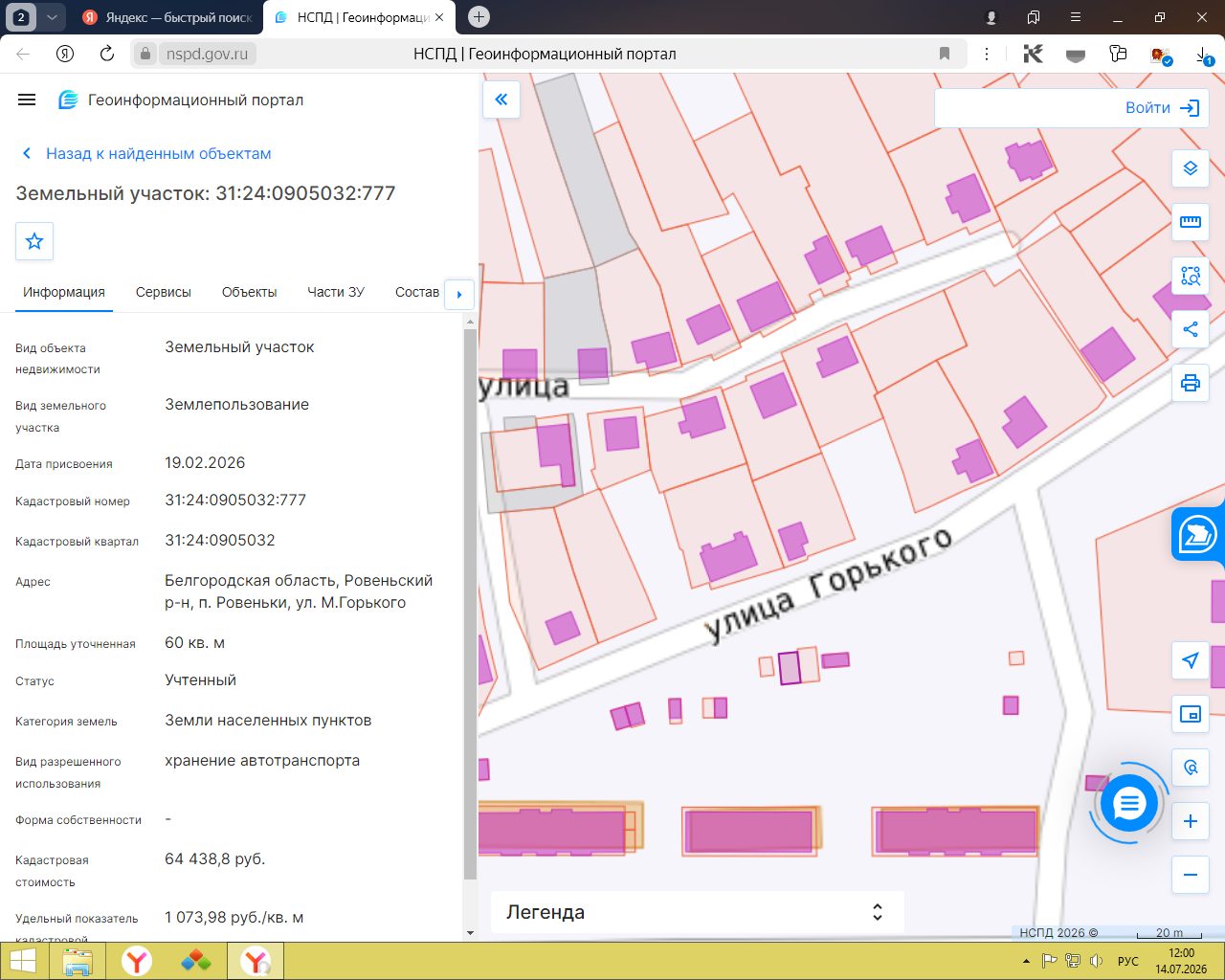Screen dimensions: 1225x980
Task: Collapse the info side panel
Action: (x=501, y=99)
